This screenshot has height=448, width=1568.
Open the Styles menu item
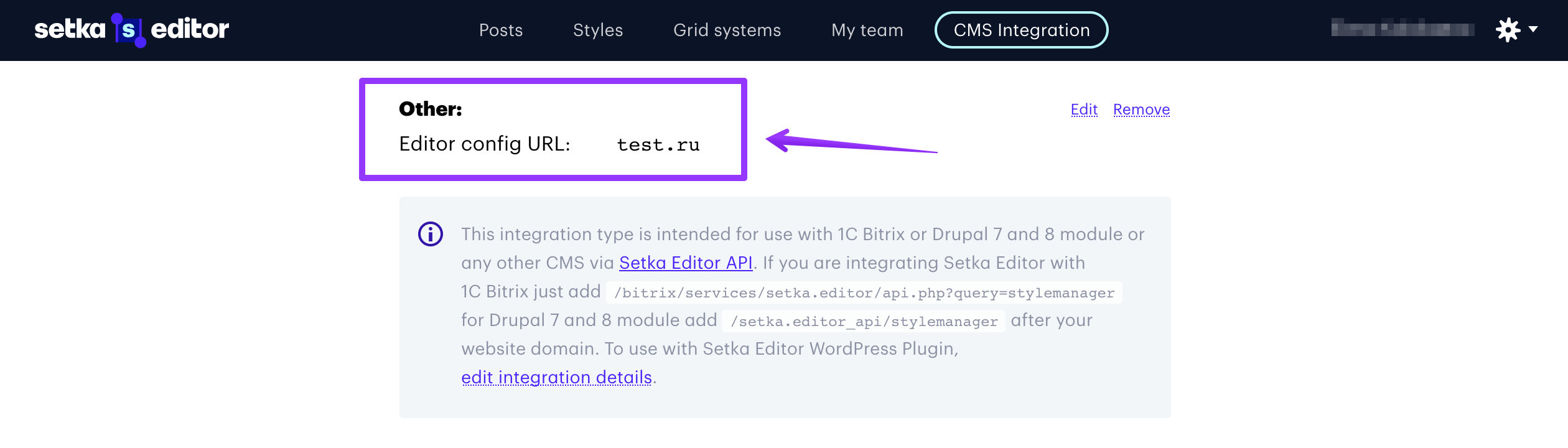click(598, 30)
